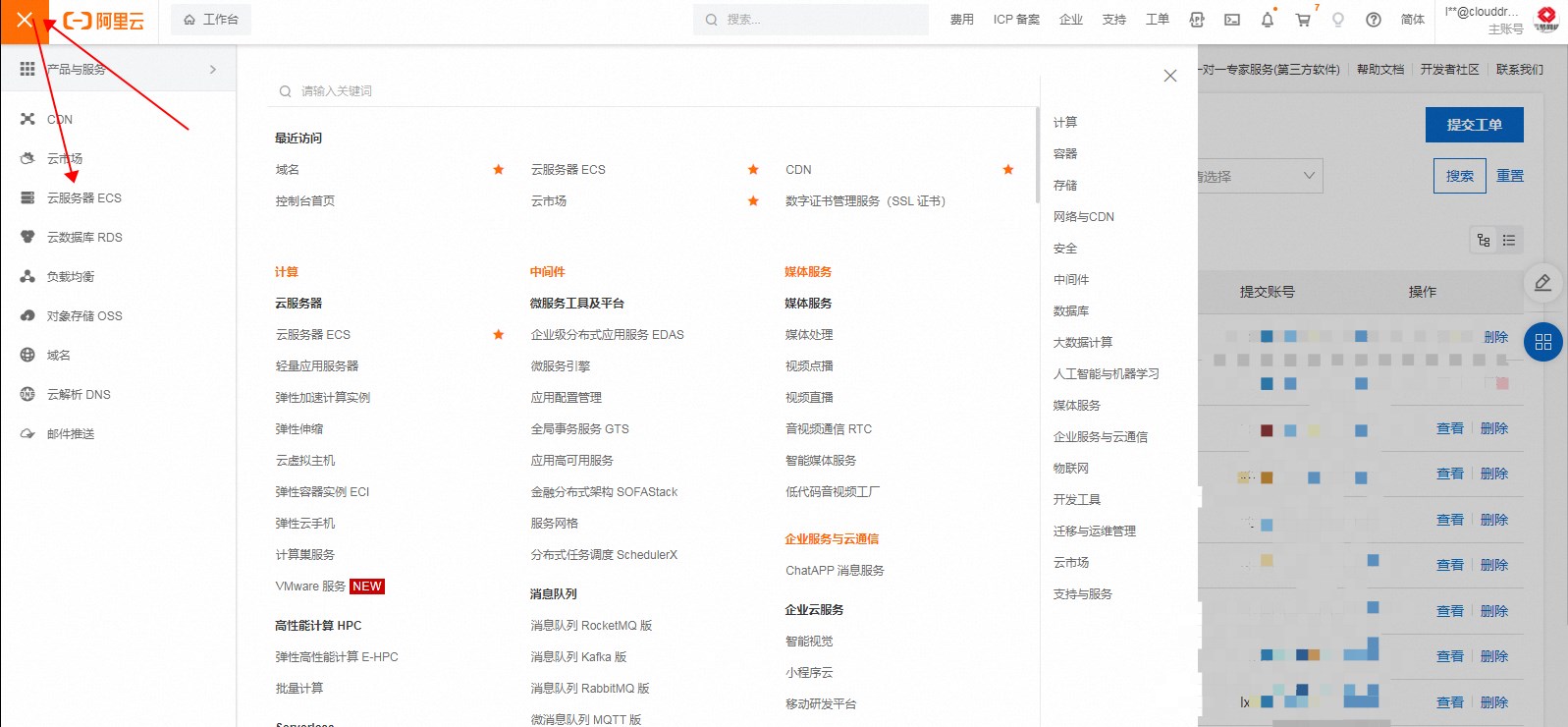
Task: Click the Alibaba Cloud logo
Action: pyautogui.click(x=103, y=21)
